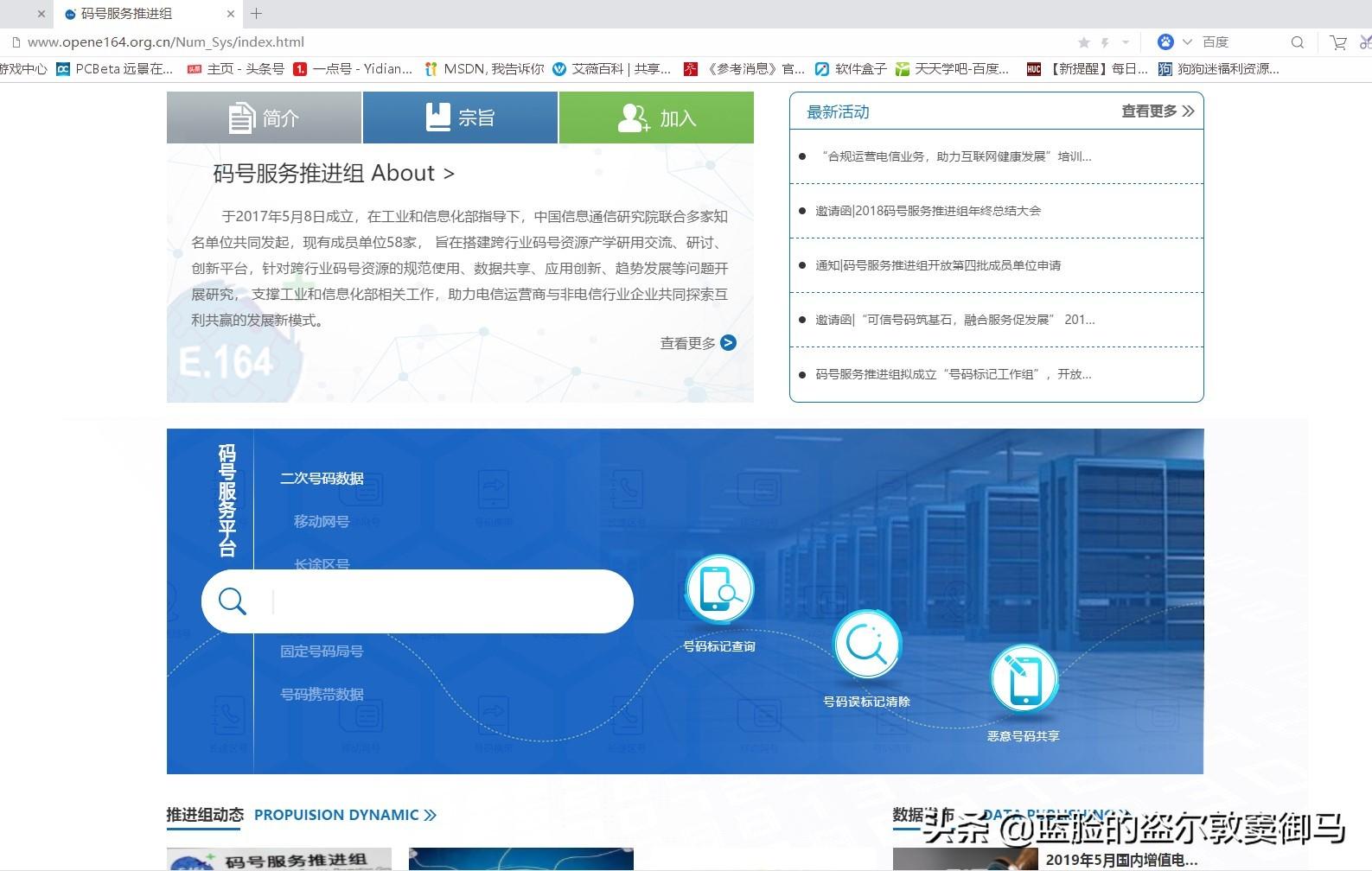Switch to the 简介 tab

(x=264, y=118)
